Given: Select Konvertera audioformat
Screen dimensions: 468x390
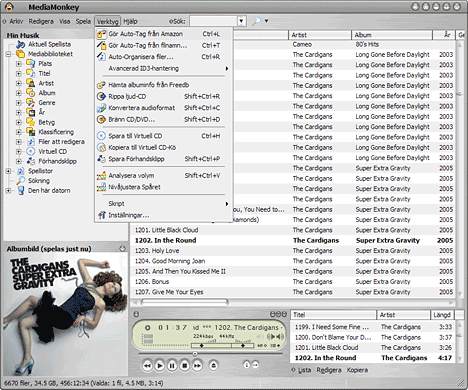Looking at the screenshot, I should [163, 108].
